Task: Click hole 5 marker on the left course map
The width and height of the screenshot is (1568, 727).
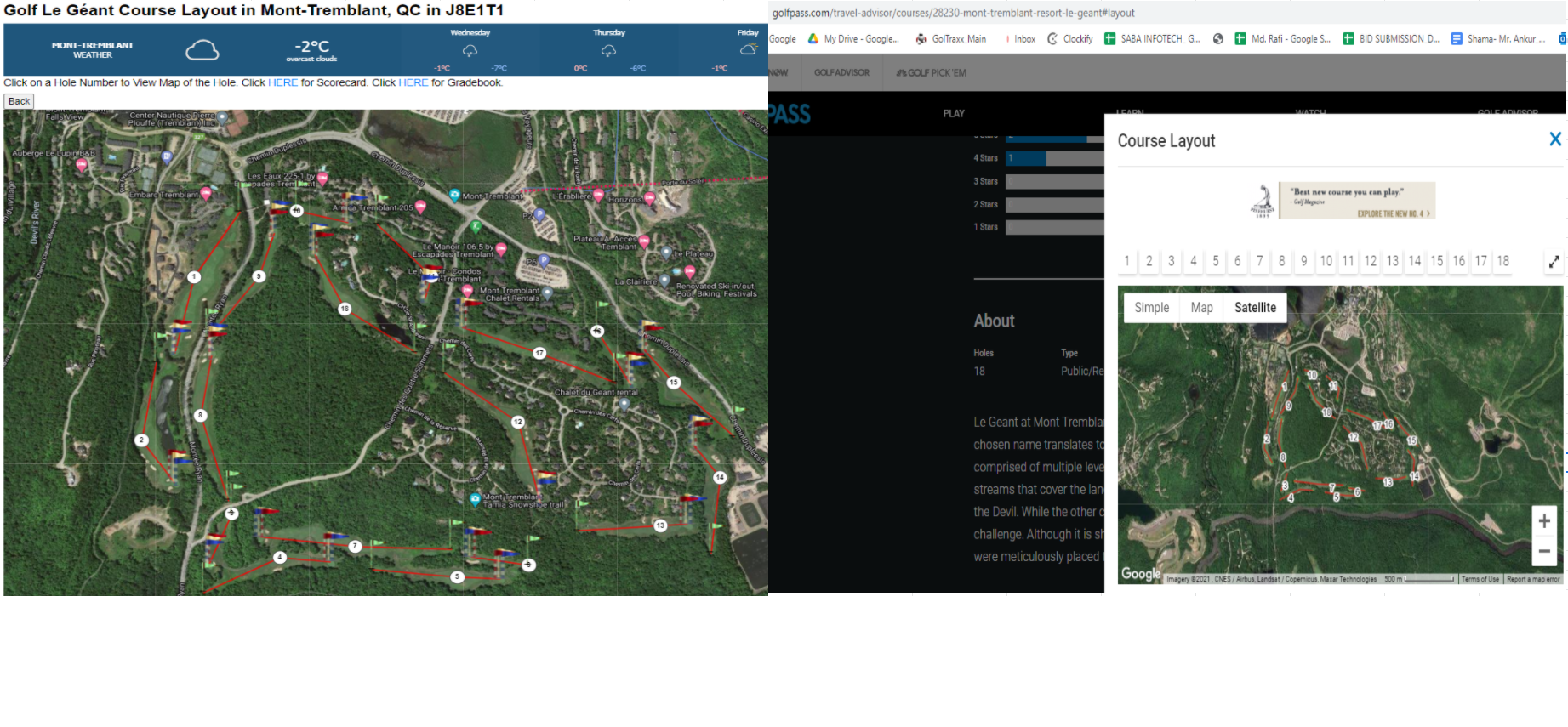Action: click(457, 576)
